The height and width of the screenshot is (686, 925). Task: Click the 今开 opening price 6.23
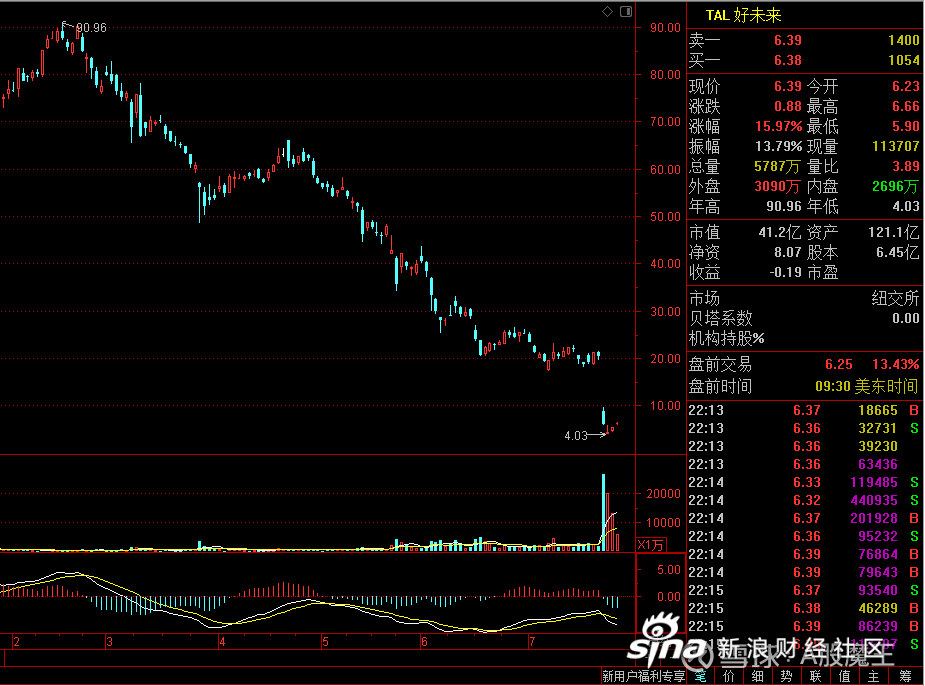[906, 86]
